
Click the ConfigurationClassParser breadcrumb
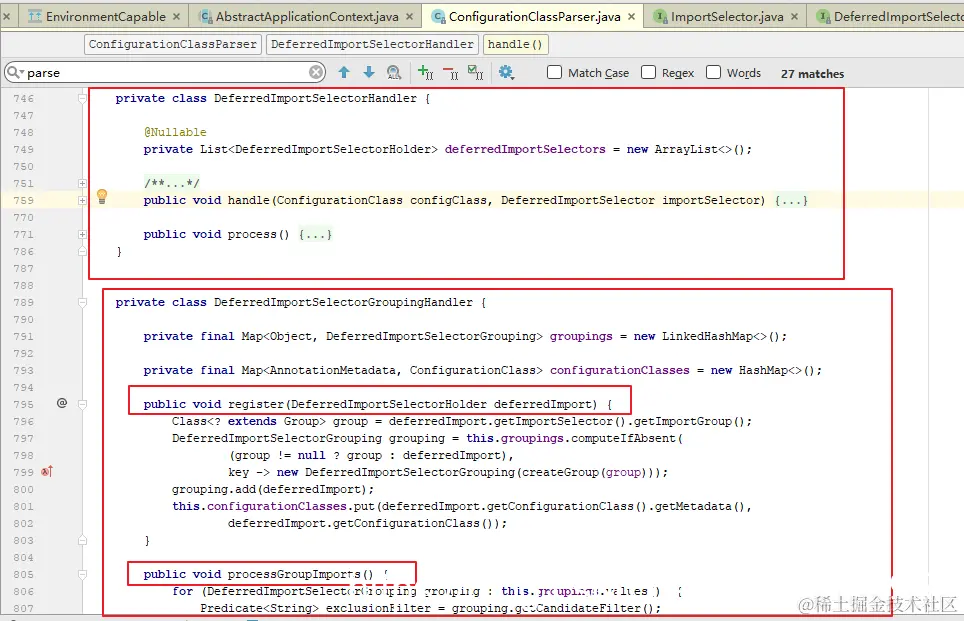click(173, 44)
